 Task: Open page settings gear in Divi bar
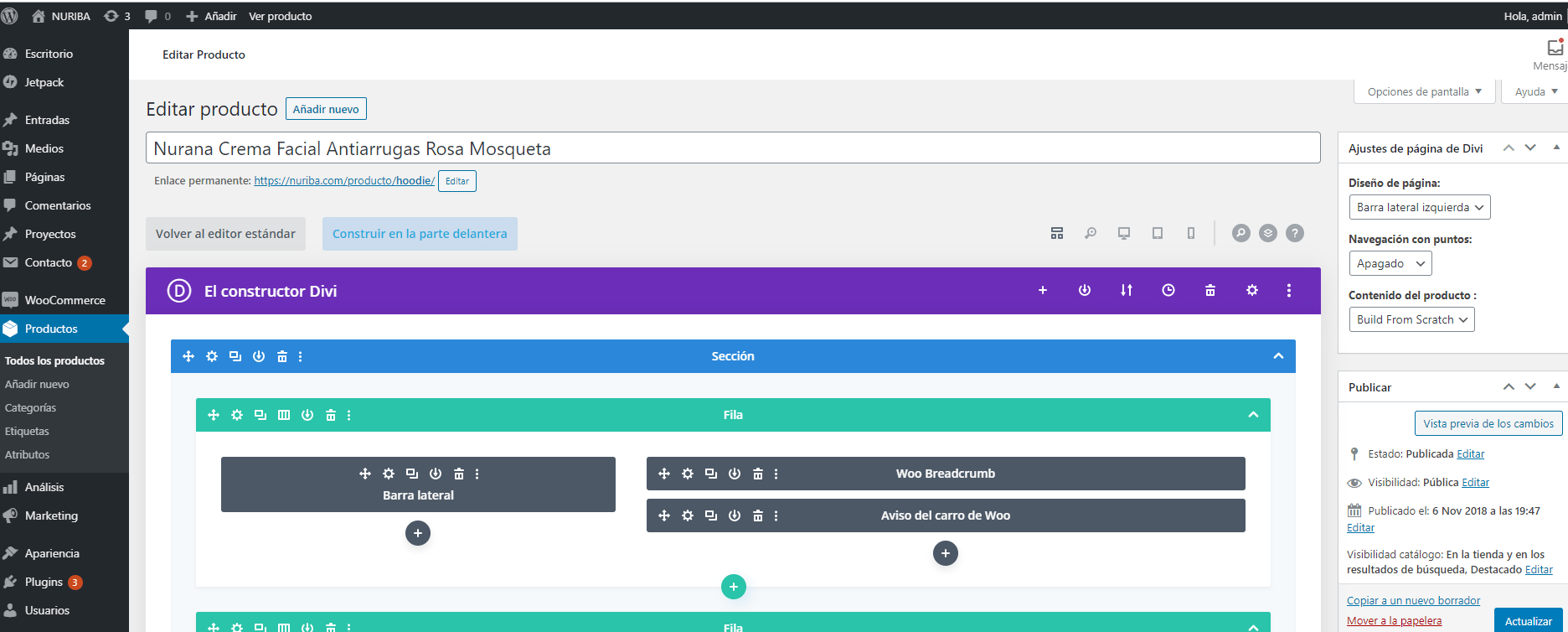[x=1252, y=290]
